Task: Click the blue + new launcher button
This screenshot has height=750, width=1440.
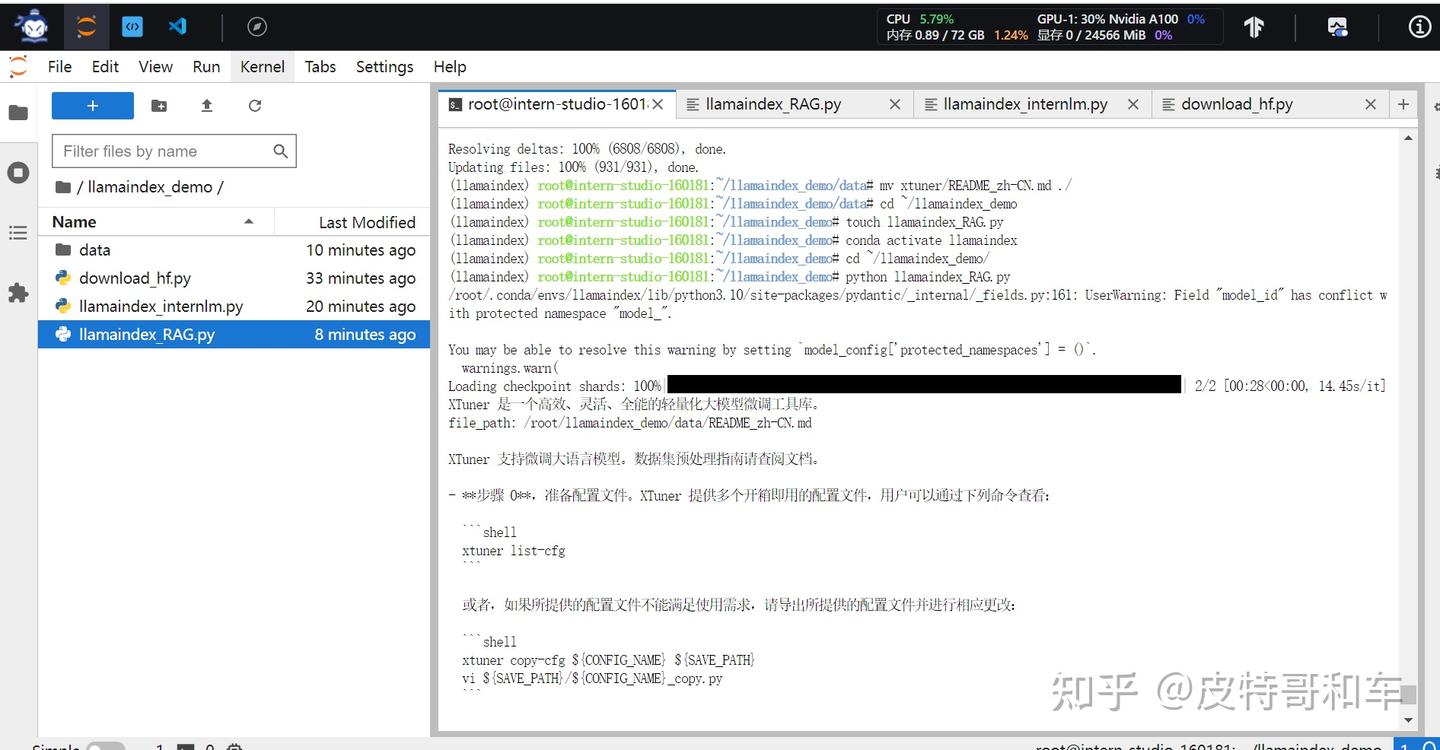Action: (x=92, y=105)
